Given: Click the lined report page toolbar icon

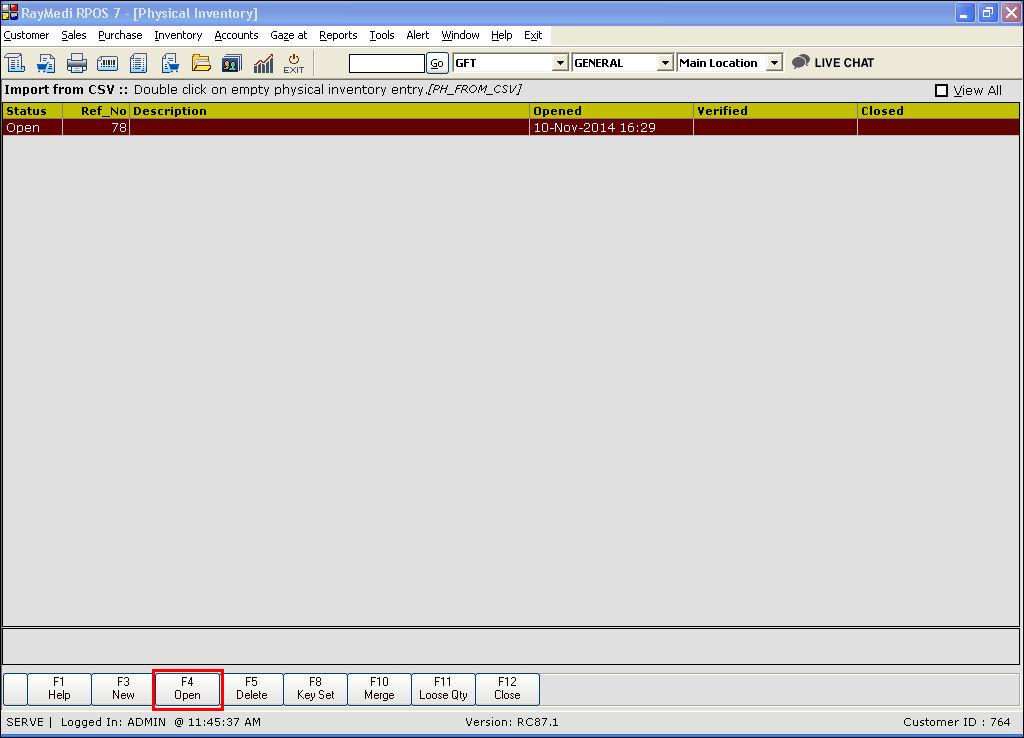Looking at the screenshot, I should coord(138,63).
